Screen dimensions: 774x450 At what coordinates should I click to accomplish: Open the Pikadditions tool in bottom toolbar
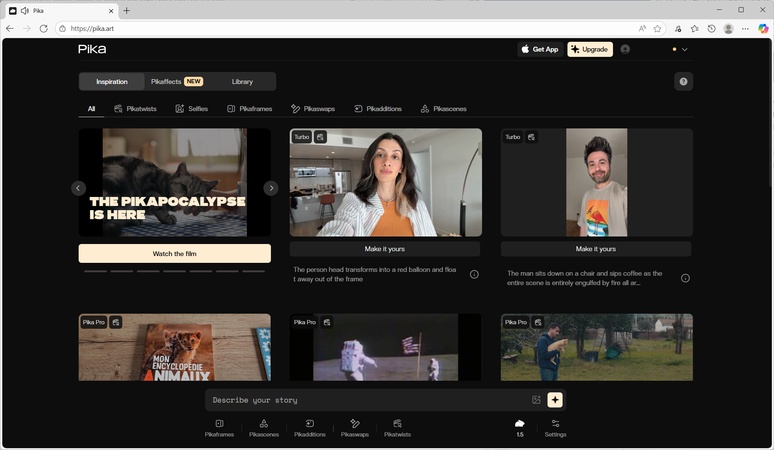tap(310, 428)
